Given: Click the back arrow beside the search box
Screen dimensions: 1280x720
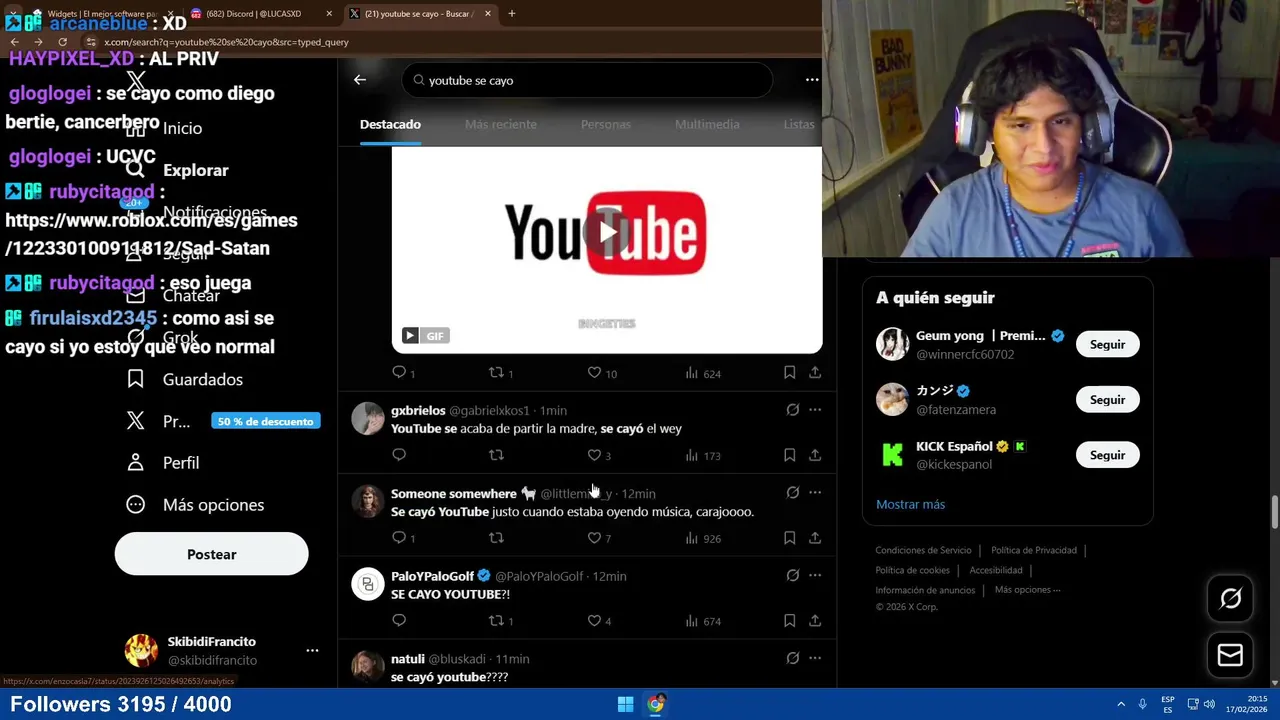Looking at the screenshot, I should coord(360,80).
